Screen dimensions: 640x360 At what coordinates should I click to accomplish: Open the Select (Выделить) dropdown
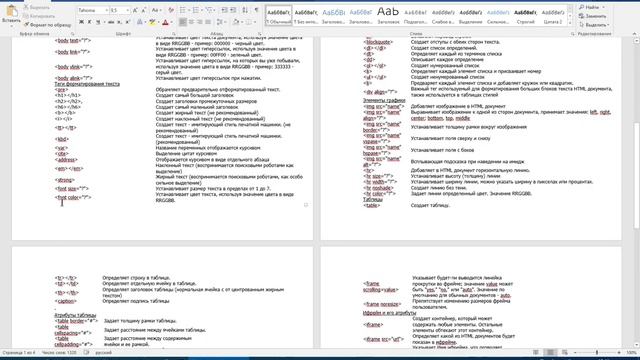(594, 25)
